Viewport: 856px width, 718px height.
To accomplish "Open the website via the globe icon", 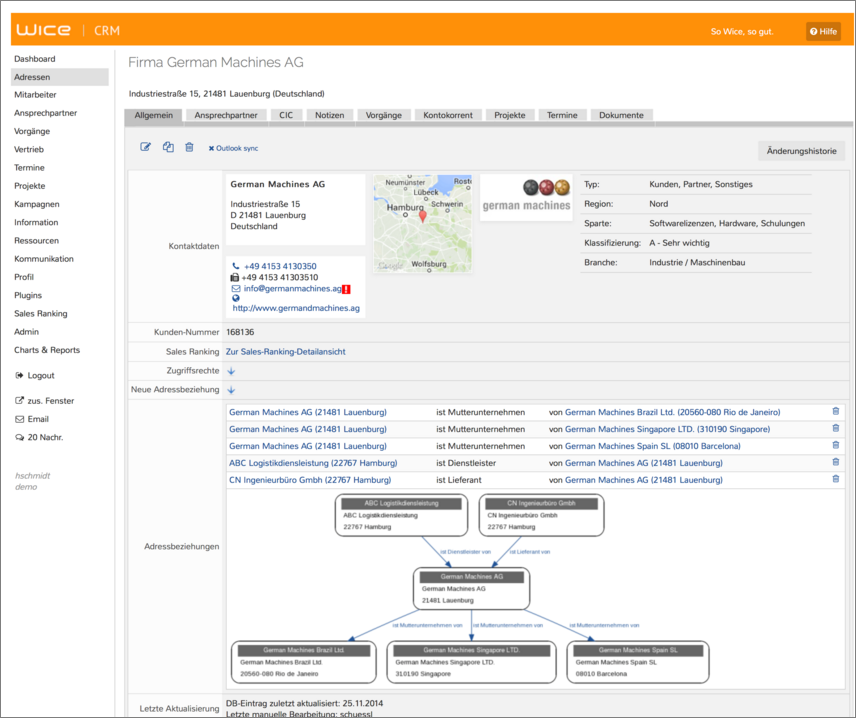I will [235, 298].
